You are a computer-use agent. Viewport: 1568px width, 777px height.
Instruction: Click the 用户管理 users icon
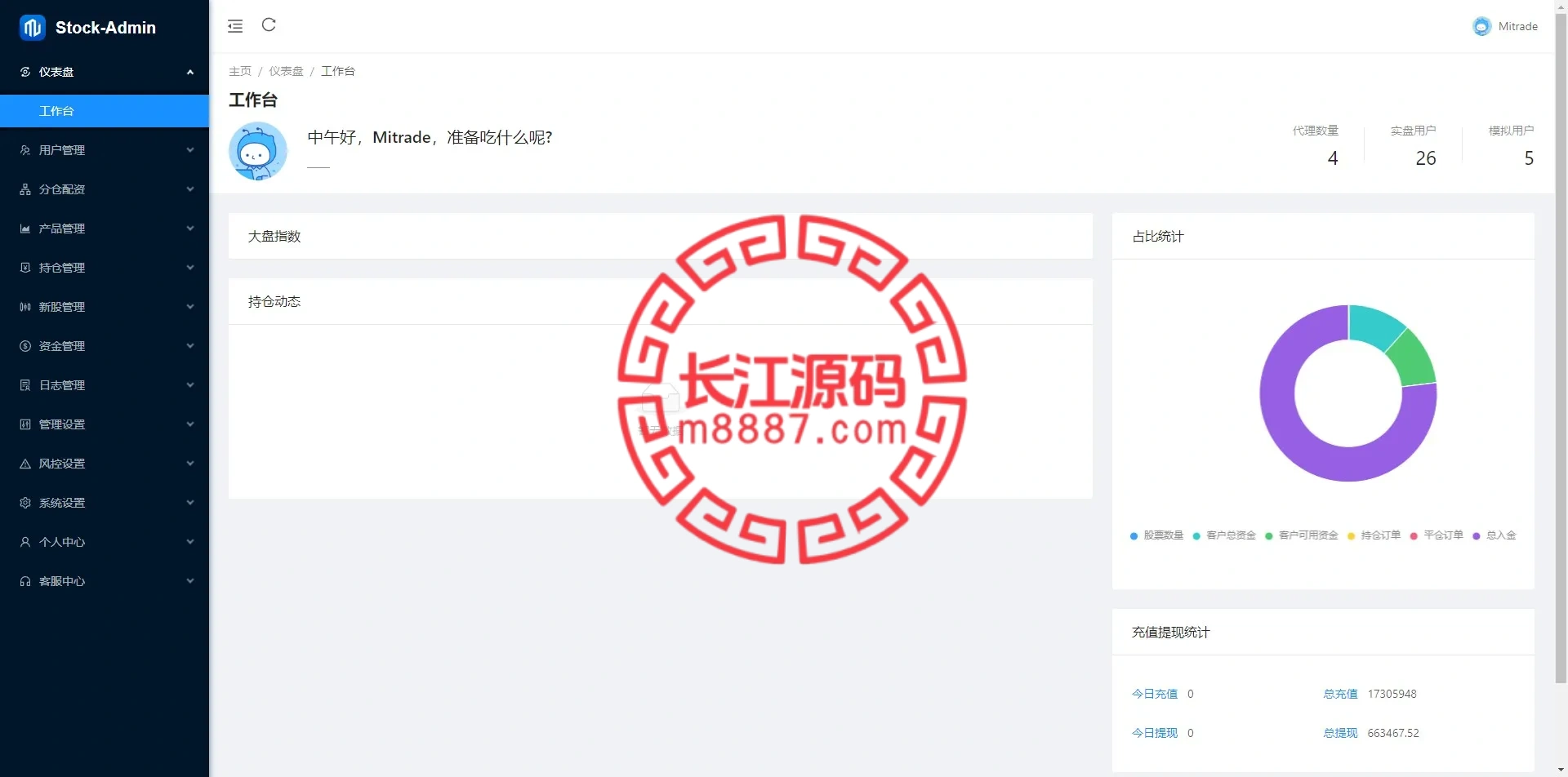pyautogui.click(x=25, y=150)
